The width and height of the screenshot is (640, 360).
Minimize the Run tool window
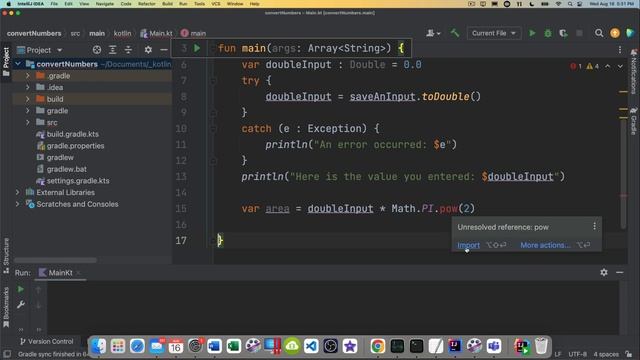point(620,272)
